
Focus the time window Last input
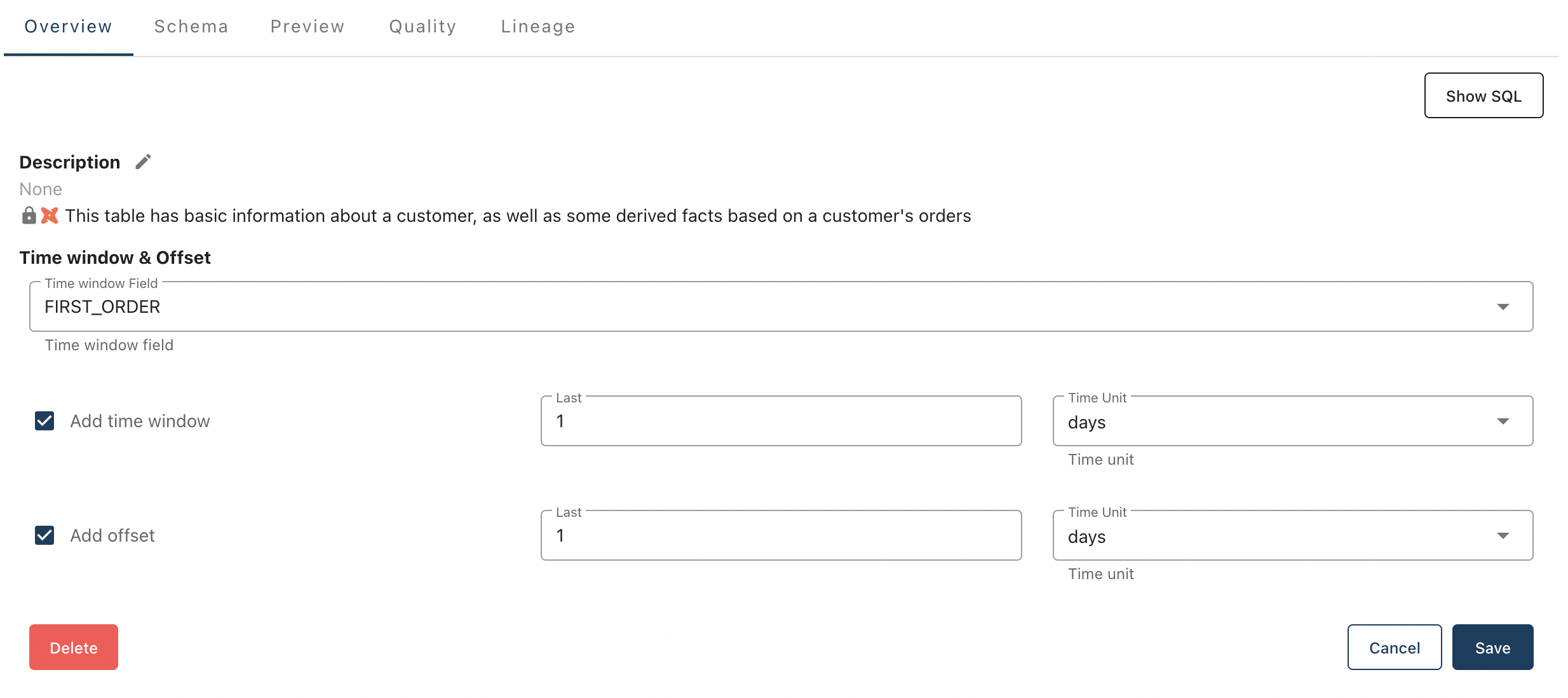coord(780,421)
